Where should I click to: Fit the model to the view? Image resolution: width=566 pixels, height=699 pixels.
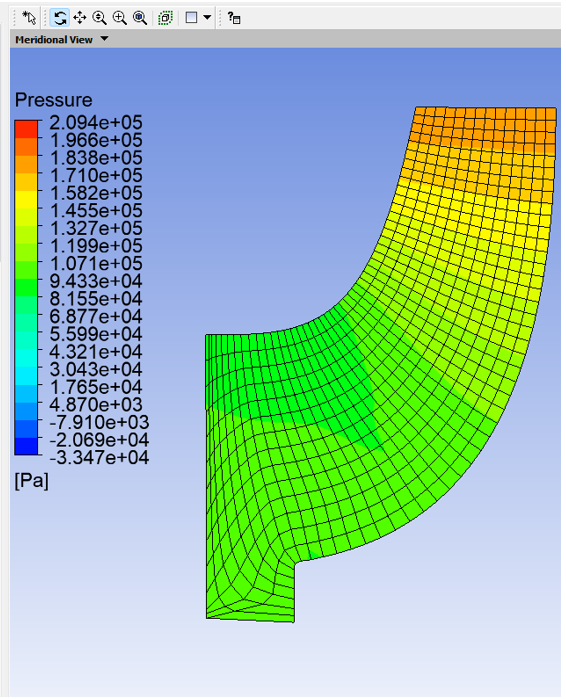pyautogui.click(x=140, y=18)
